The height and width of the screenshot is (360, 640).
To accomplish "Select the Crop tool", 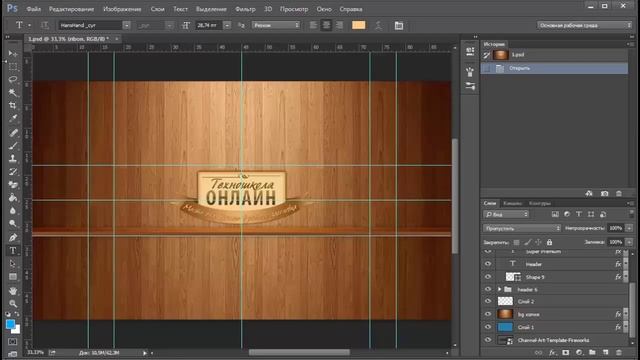I will pyautogui.click(x=13, y=106).
